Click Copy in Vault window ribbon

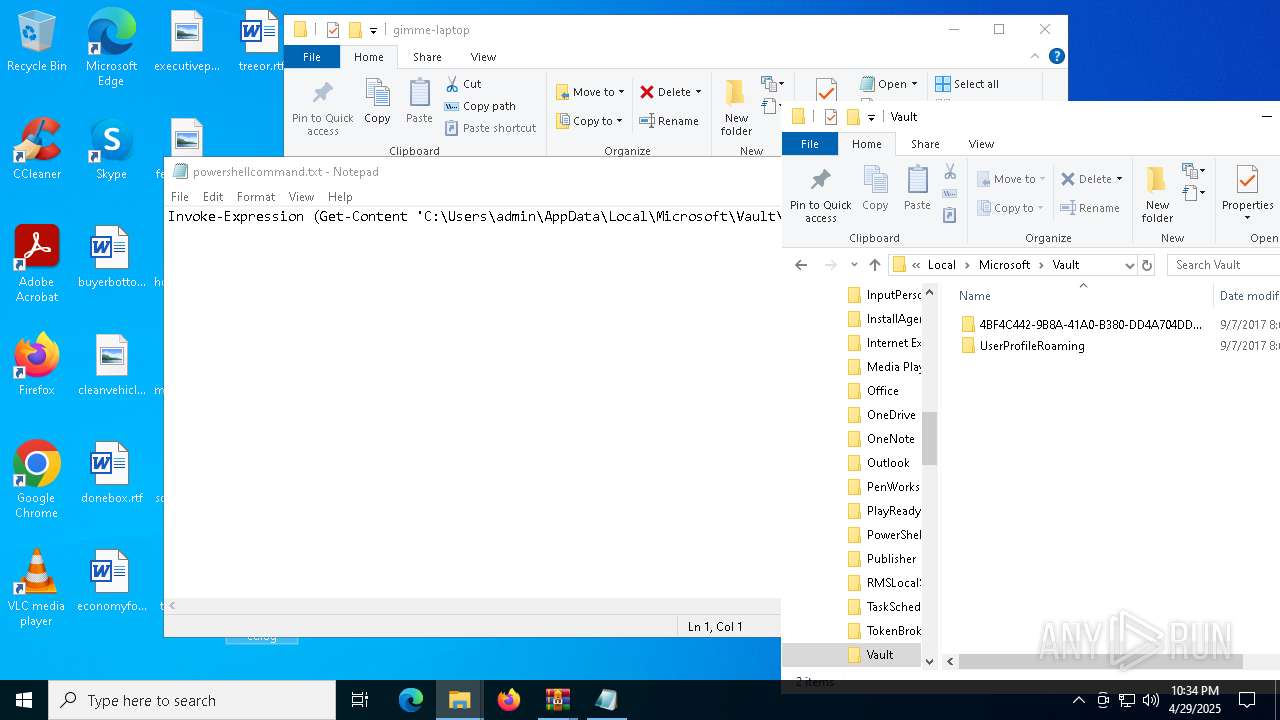click(x=875, y=189)
